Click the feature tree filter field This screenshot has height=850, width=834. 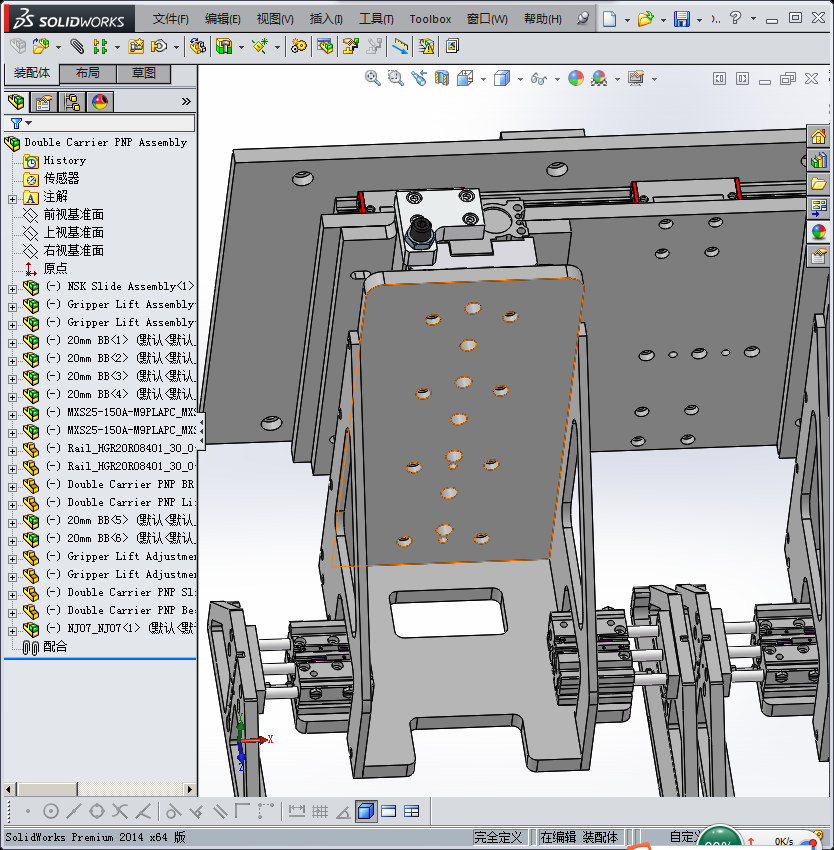pyautogui.click(x=100, y=123)
